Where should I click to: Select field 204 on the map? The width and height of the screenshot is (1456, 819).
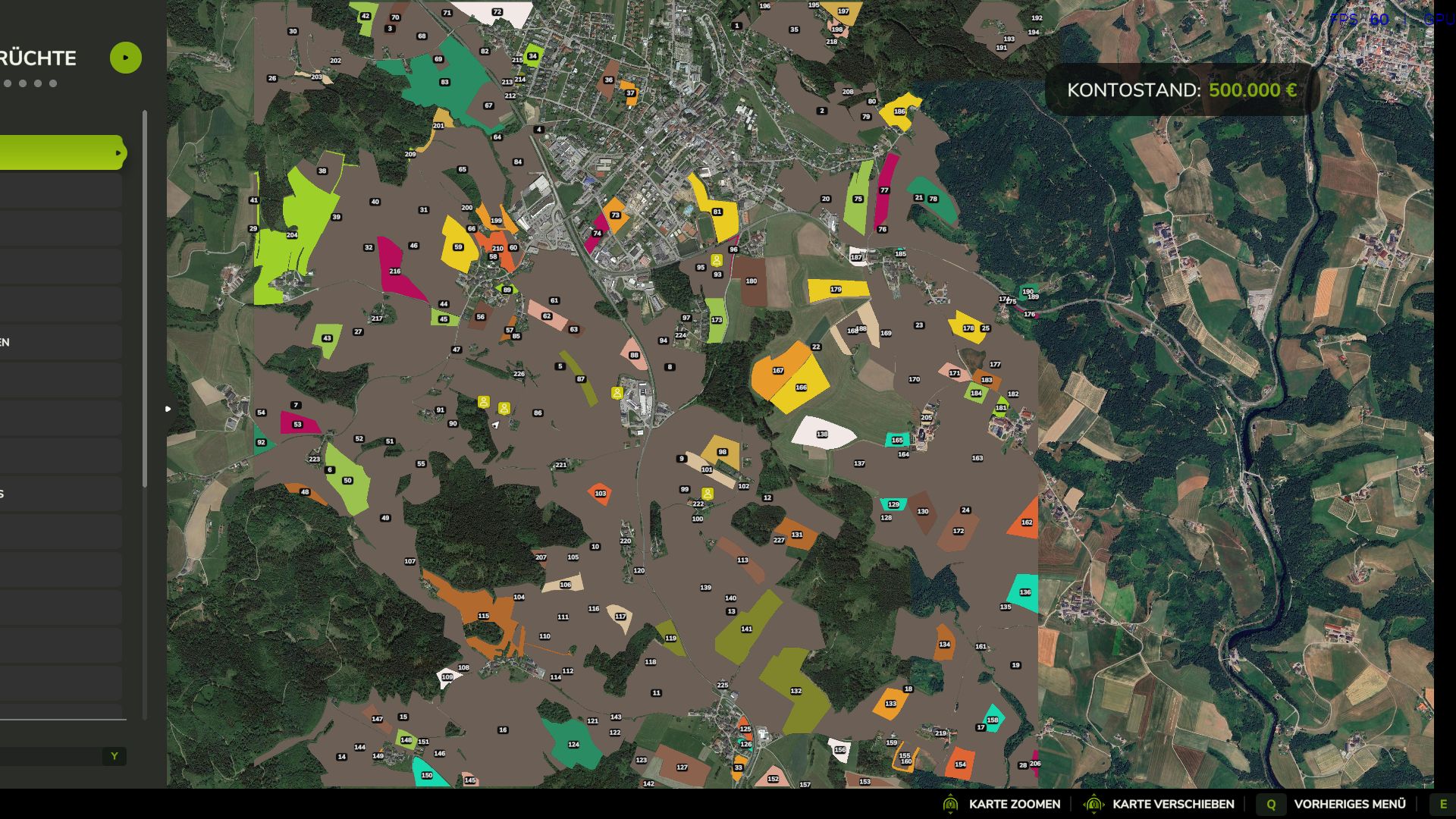292,235
